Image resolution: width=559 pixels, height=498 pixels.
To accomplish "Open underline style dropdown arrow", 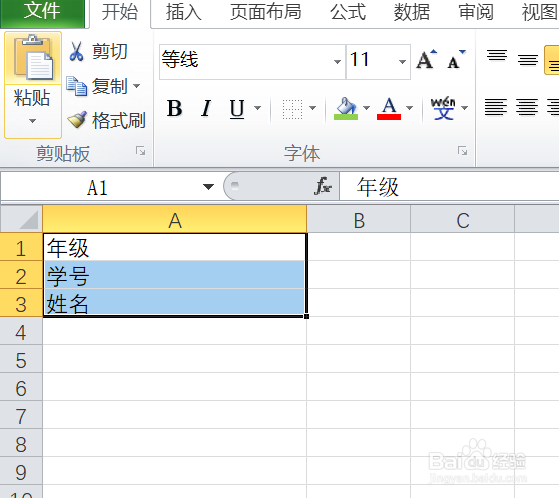I will [x=257, y=108].
